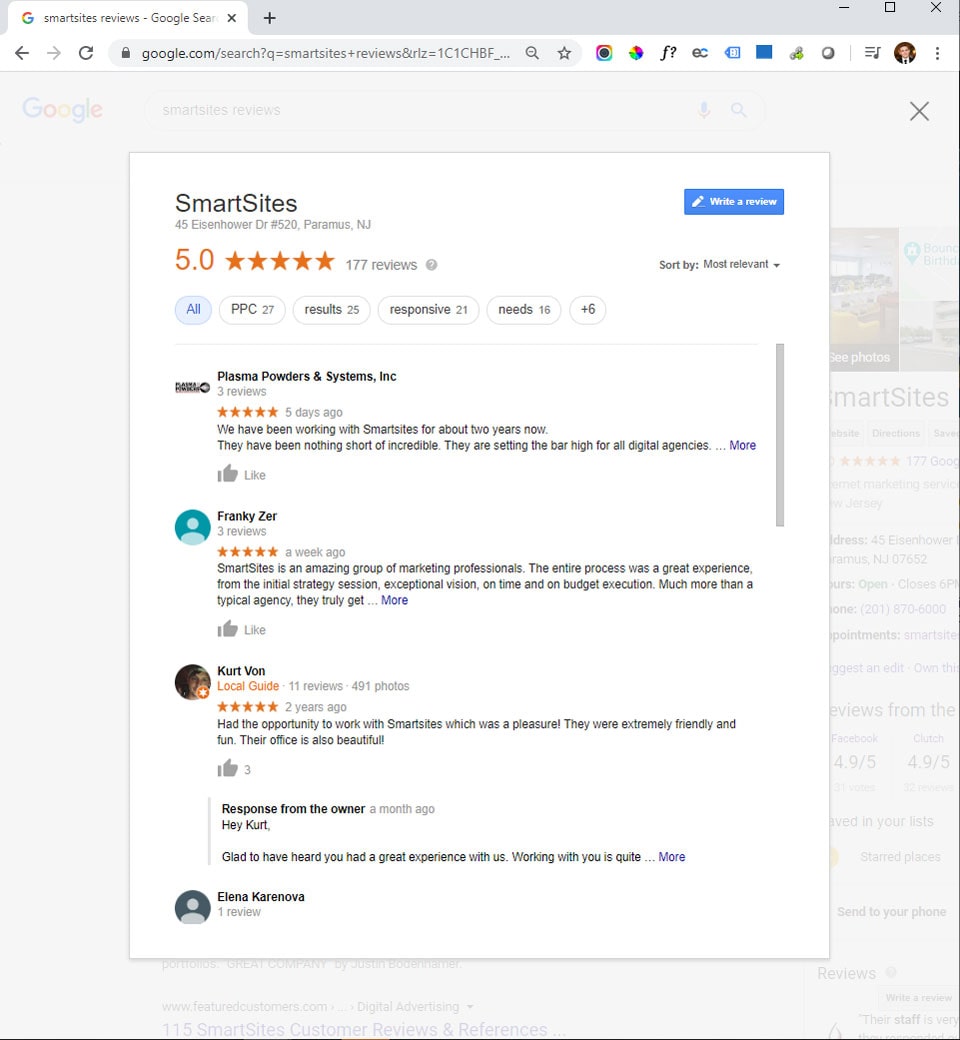The image size is (960, 1040).
Task: Select the smartsites reviews browser tab
Action: tap(127, 18)
